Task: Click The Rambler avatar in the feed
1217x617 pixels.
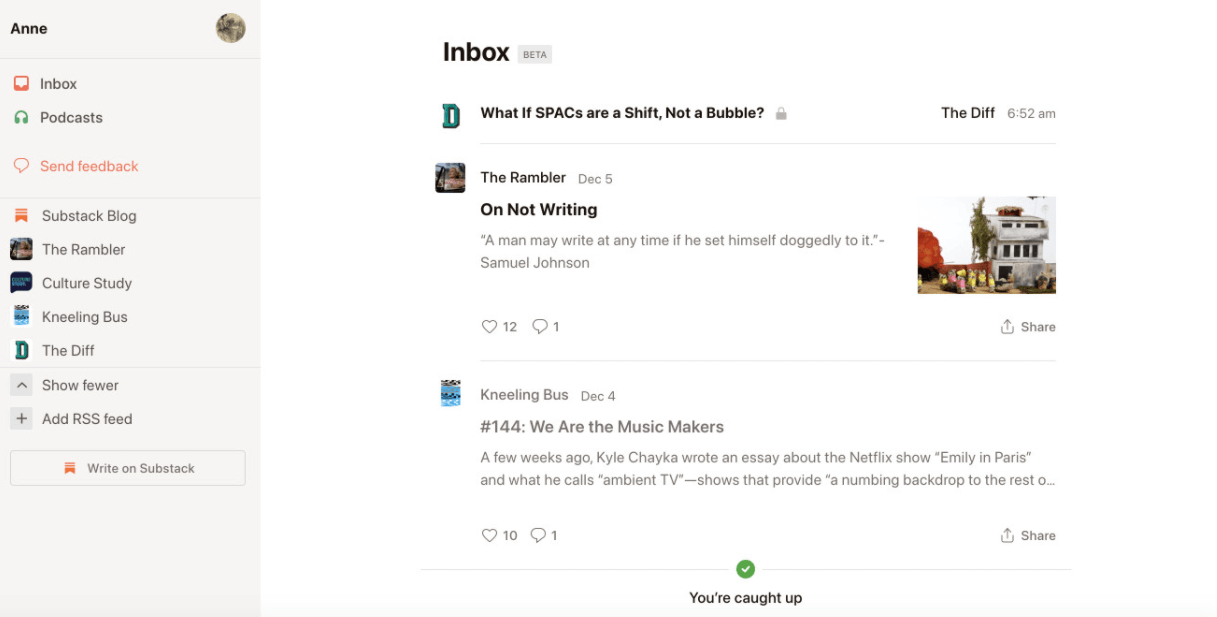Action: pyautogui.click(x=450, y=178)
